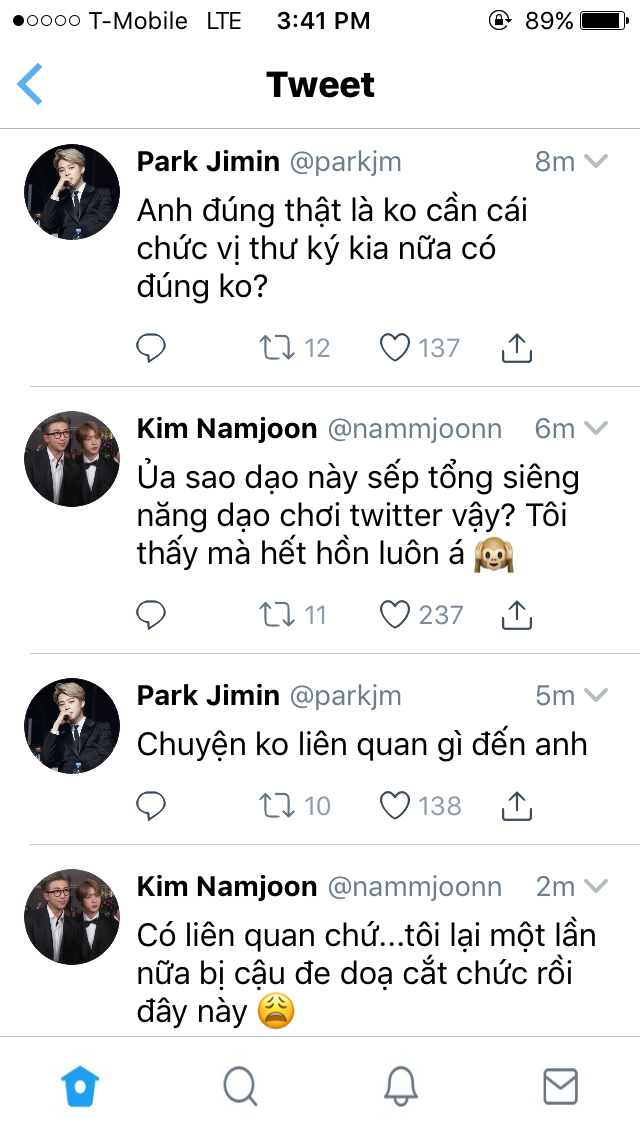Screen dimensions: 640x1136
Task: Expand chevron menu on Kim Namjoon's 2m tweet
Action: point(596,886)
